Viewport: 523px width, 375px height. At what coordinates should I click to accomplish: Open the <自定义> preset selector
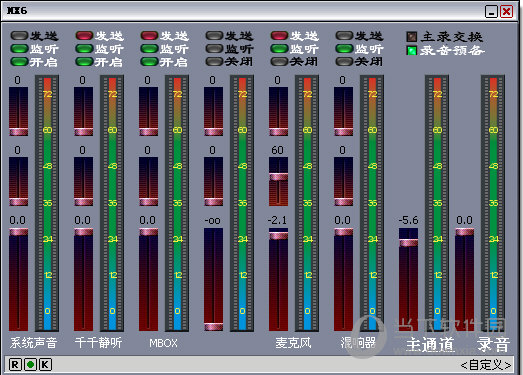[x=486, y=365]
